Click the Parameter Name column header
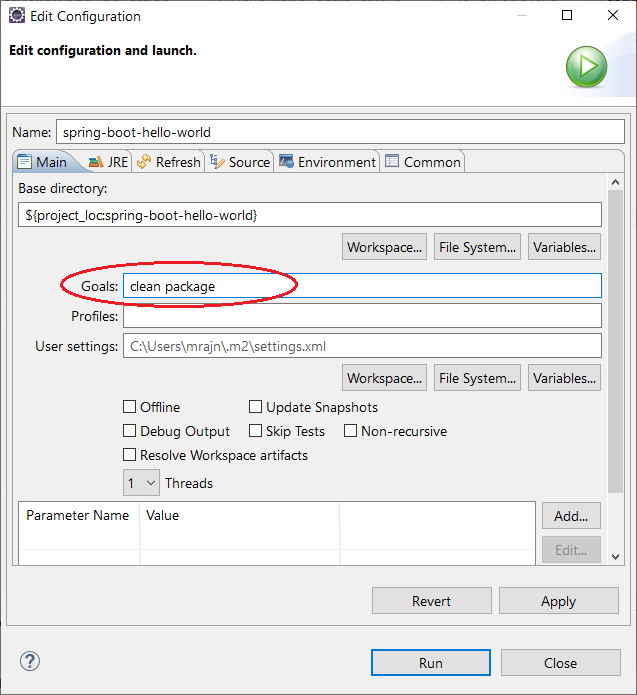Viewport: 637px width, 695px height. (x=78, y=515)
